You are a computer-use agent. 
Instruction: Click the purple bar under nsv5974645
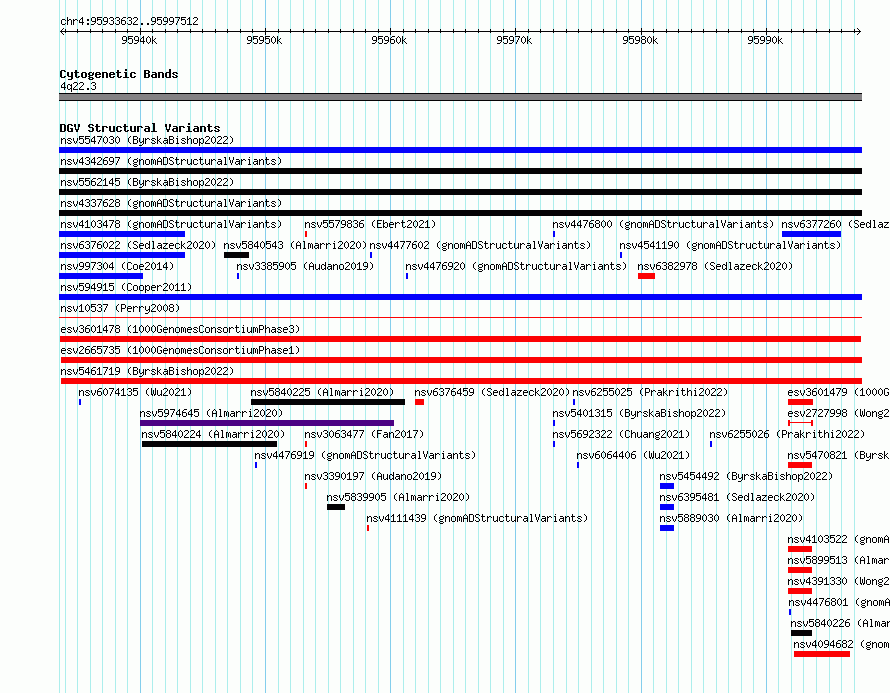267,423
